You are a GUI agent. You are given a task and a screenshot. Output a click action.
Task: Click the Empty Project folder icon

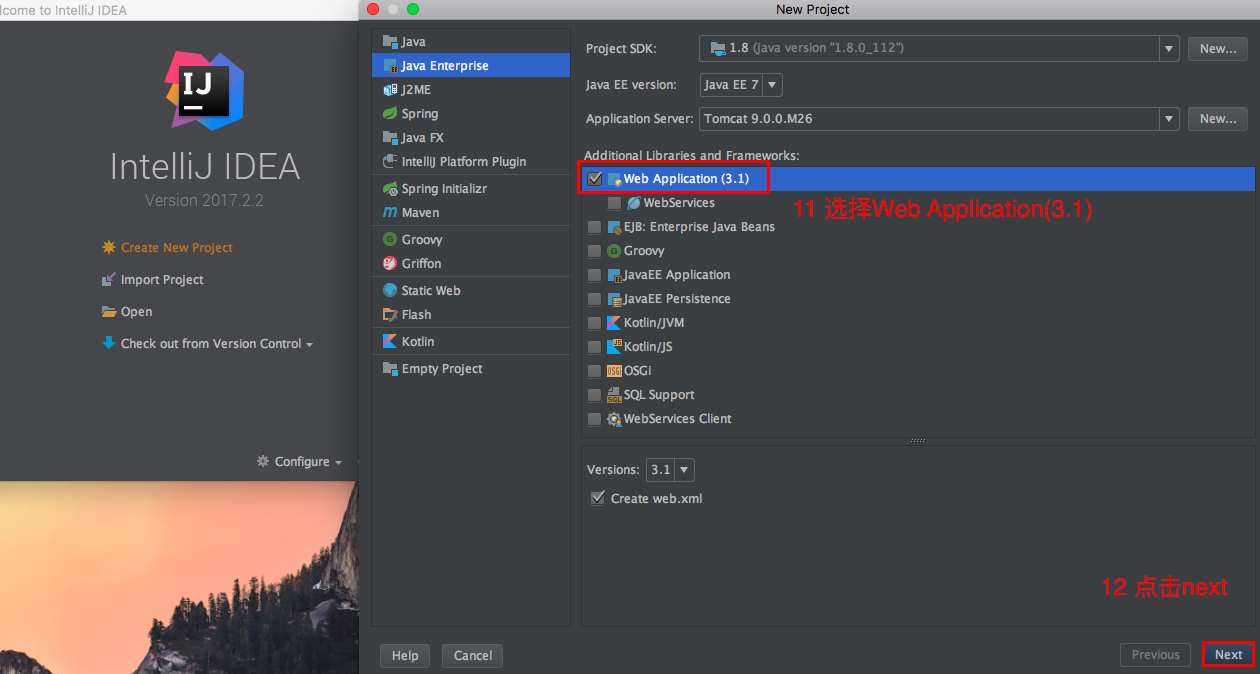(390, 369)
